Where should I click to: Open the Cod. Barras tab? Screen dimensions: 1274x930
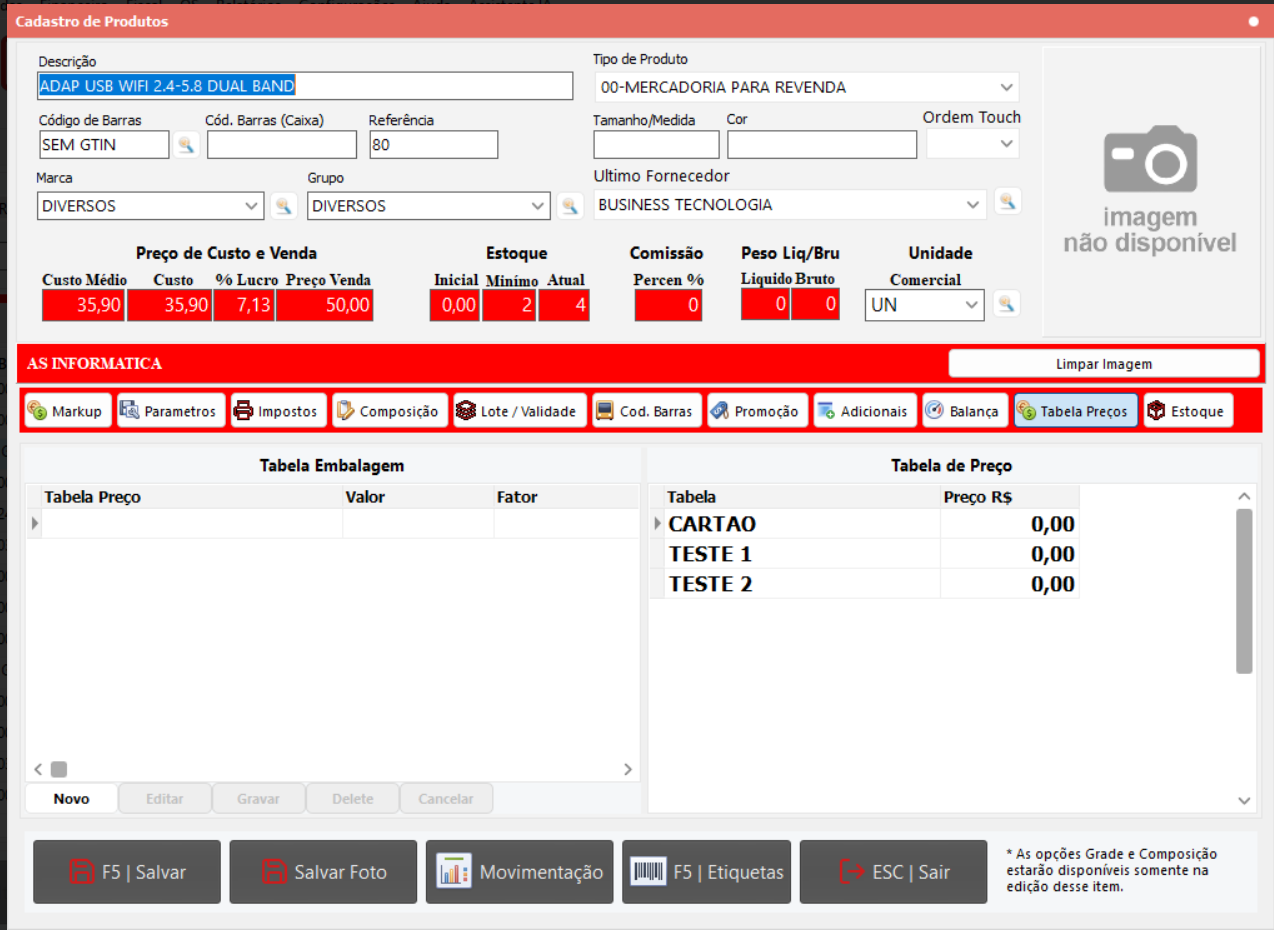tap(645, 411)
